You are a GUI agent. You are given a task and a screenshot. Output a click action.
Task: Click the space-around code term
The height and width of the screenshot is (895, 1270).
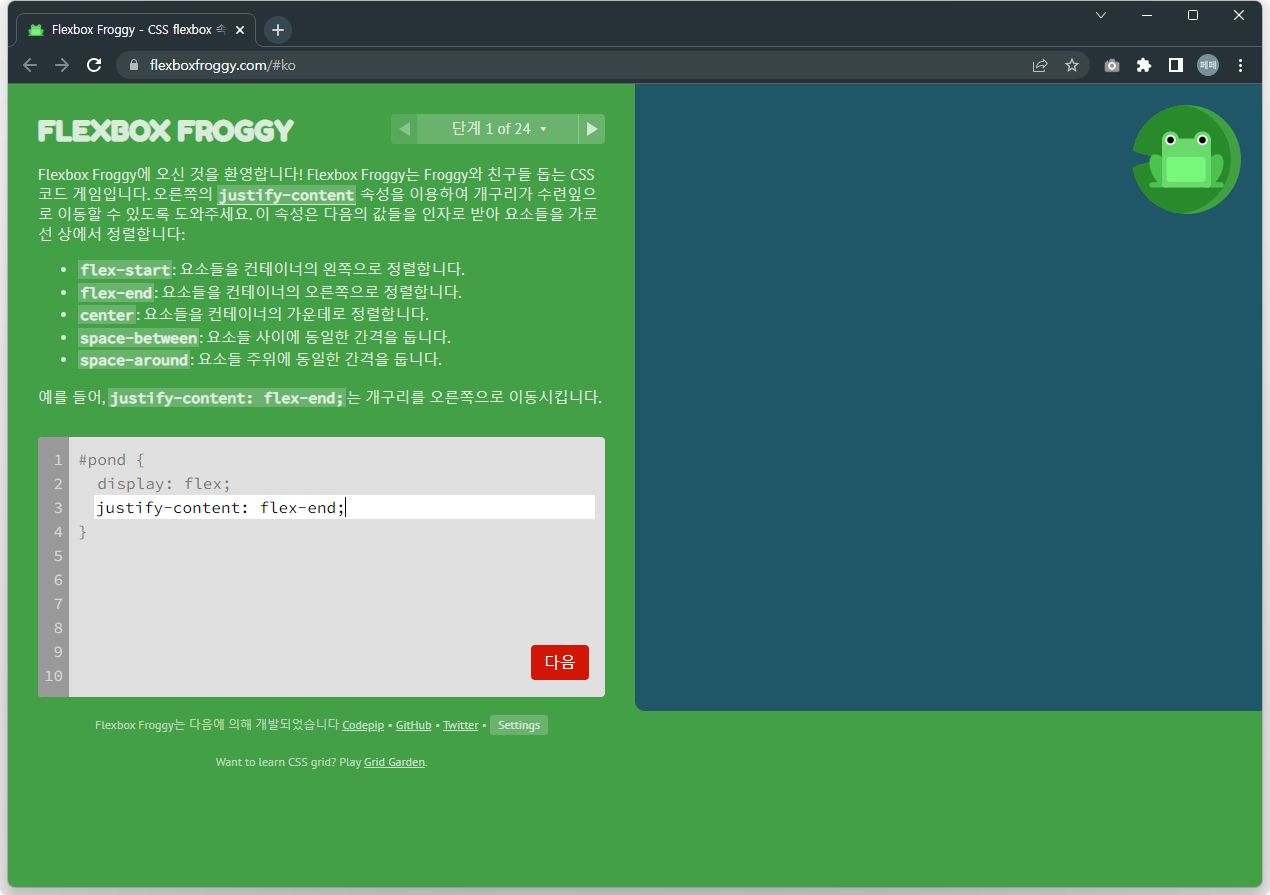[x=134, y=360]
